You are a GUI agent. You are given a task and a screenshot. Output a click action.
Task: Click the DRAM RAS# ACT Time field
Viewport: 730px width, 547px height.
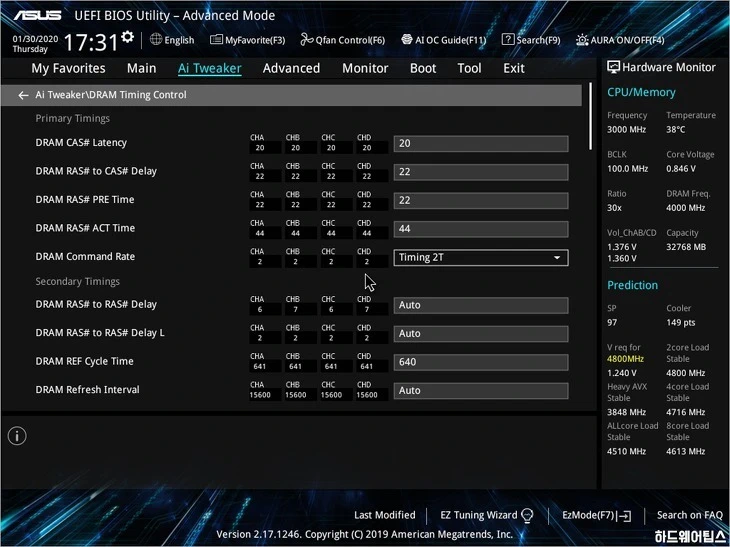coord(481,229)
